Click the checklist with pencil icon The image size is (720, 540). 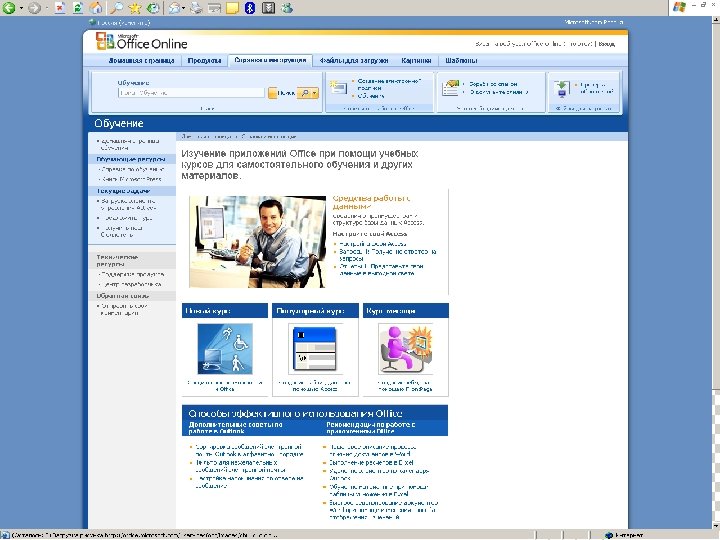[450, 88]
